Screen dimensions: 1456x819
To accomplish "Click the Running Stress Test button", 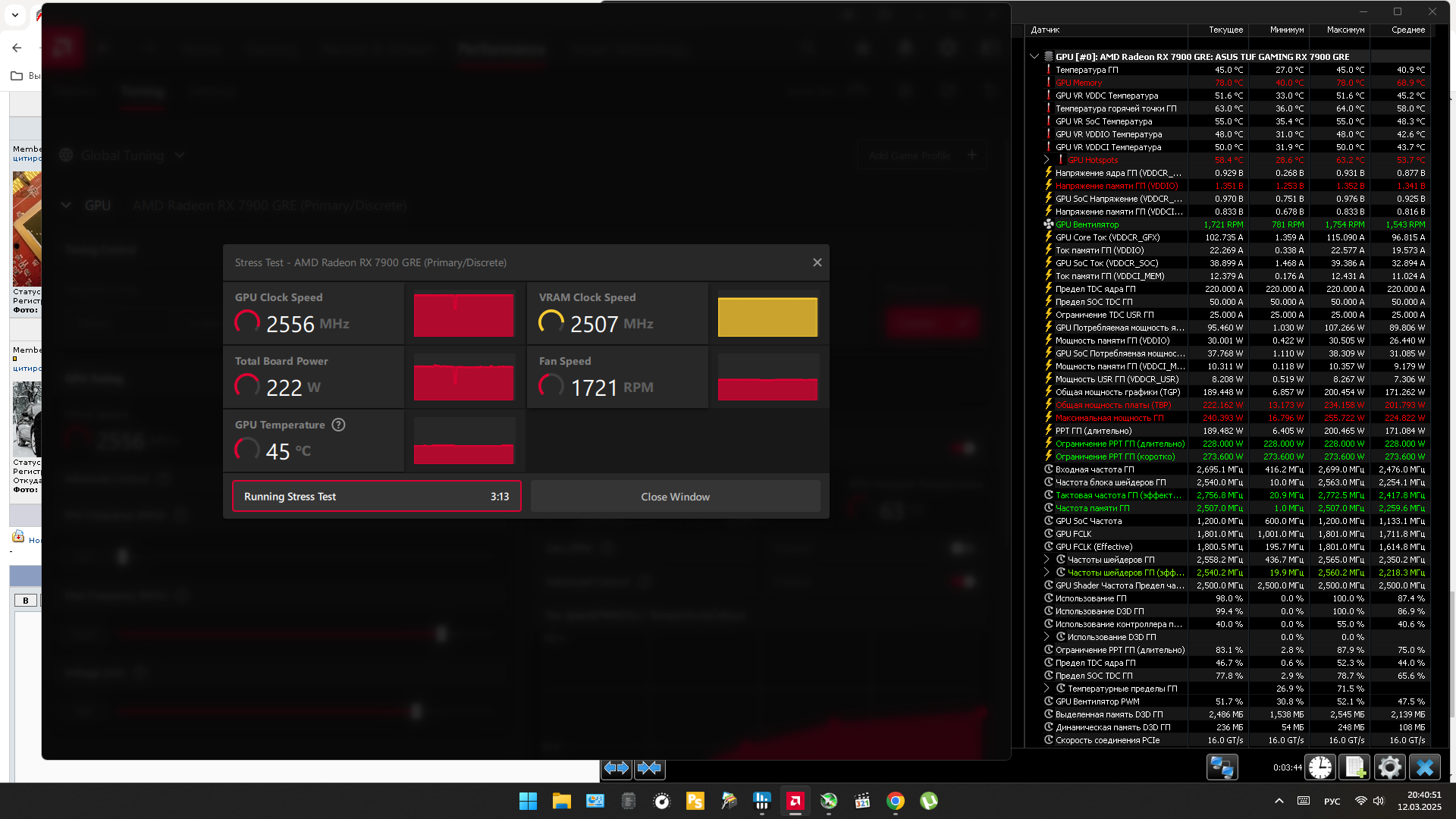I will coord(376,497).
